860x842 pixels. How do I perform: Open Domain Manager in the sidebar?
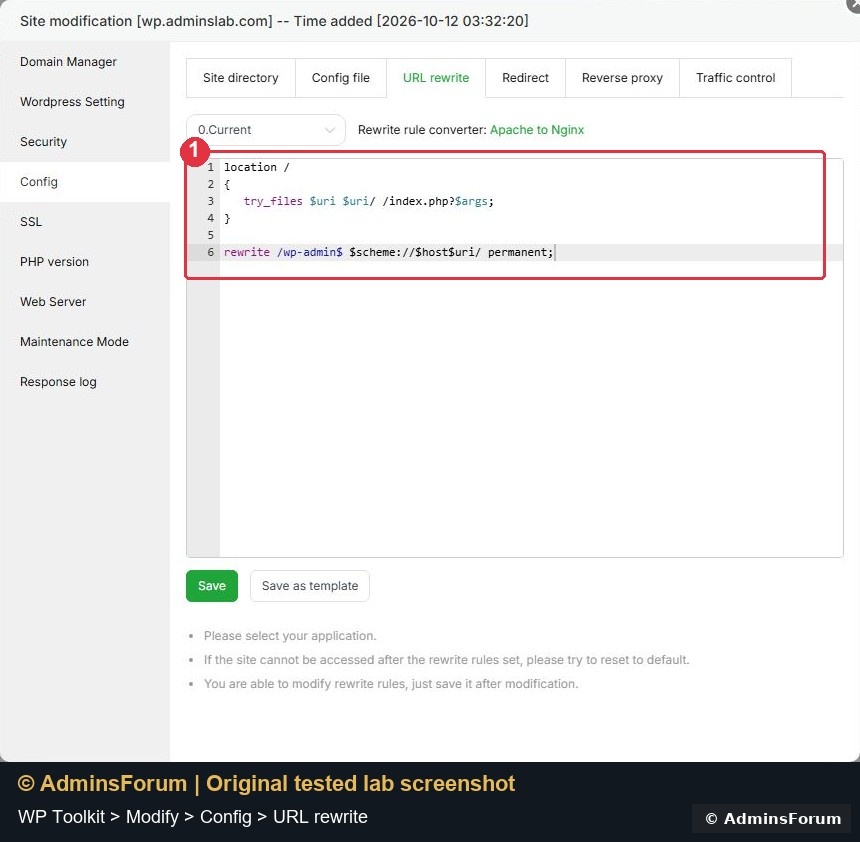68,62
